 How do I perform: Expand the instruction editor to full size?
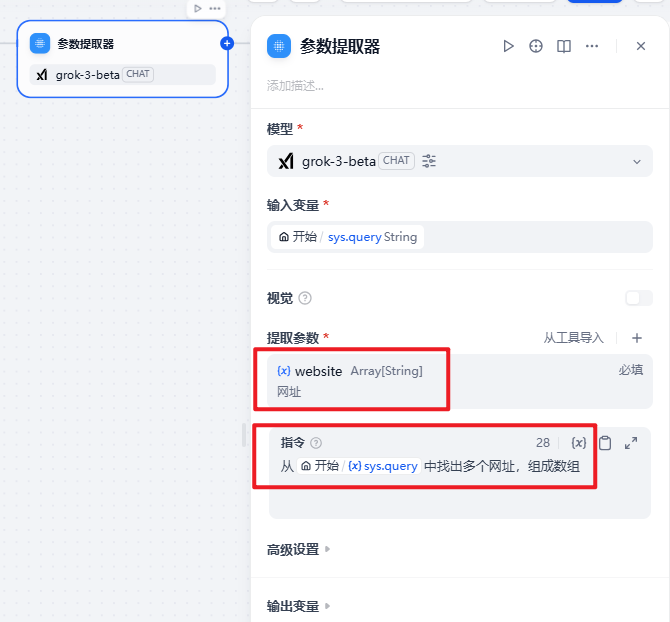631,443
